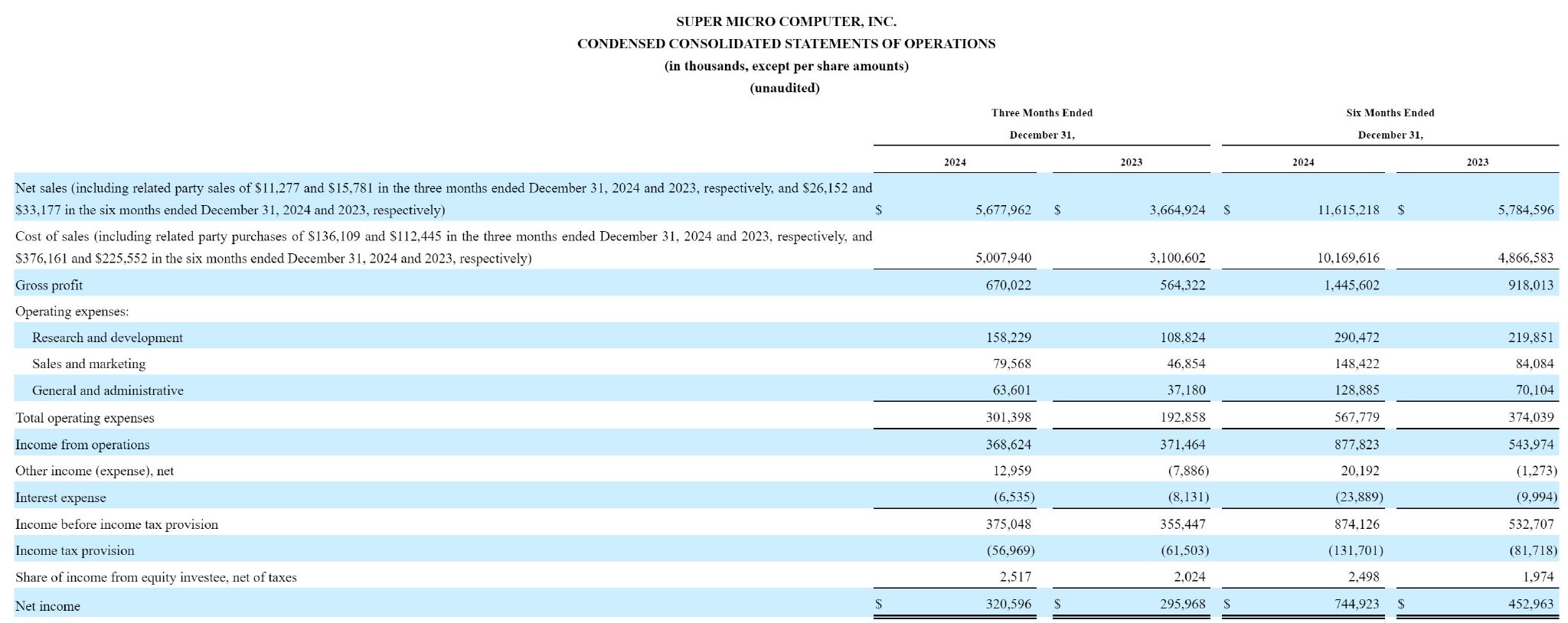Select the Three Months Ended column header
Image resolution: width=1568 pixels, height=623 pixels.
pyautogui.click(x=1042, y=113)
